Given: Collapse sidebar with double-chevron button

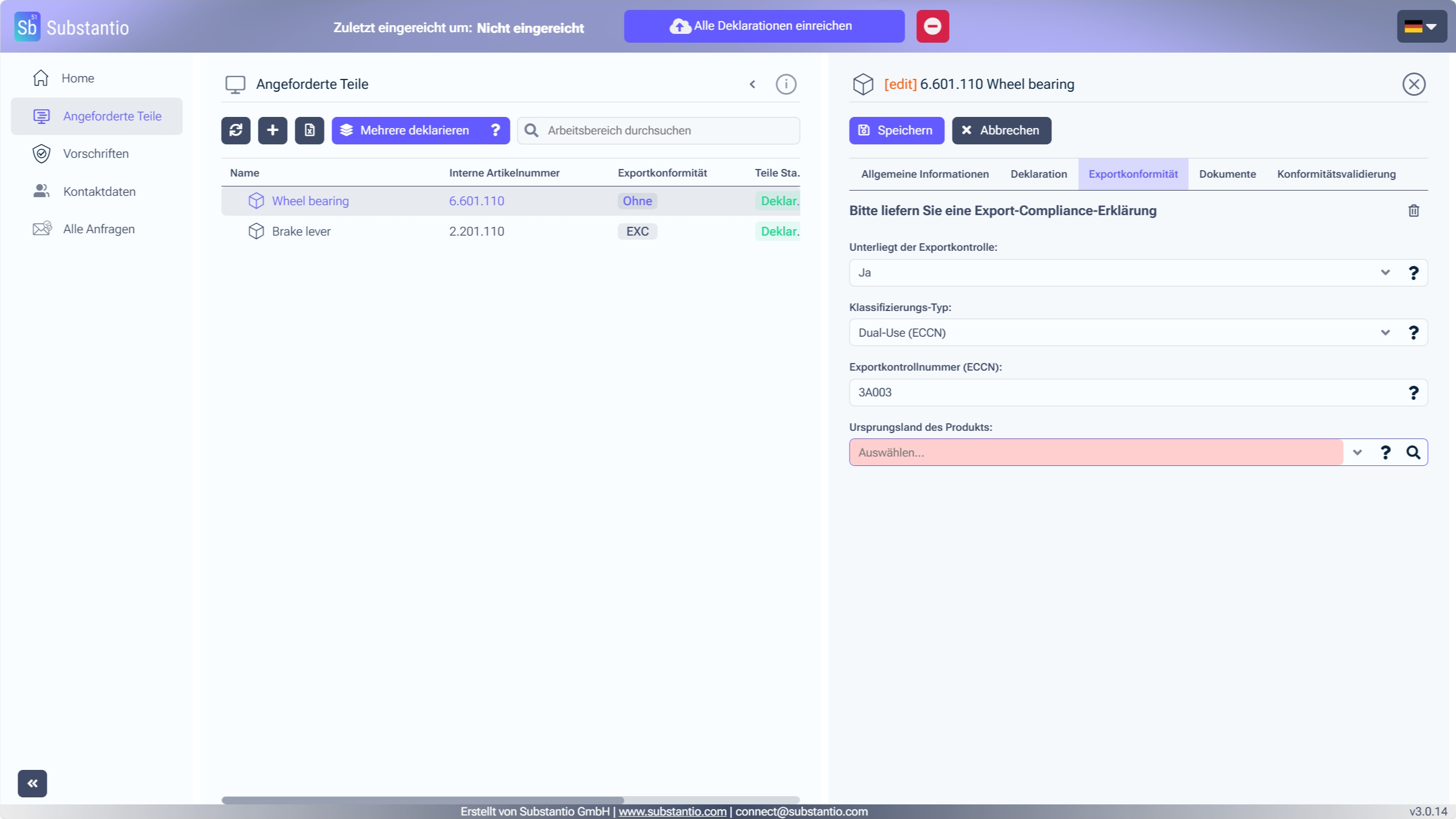Looking at the screenshot, I should [32, 783].
